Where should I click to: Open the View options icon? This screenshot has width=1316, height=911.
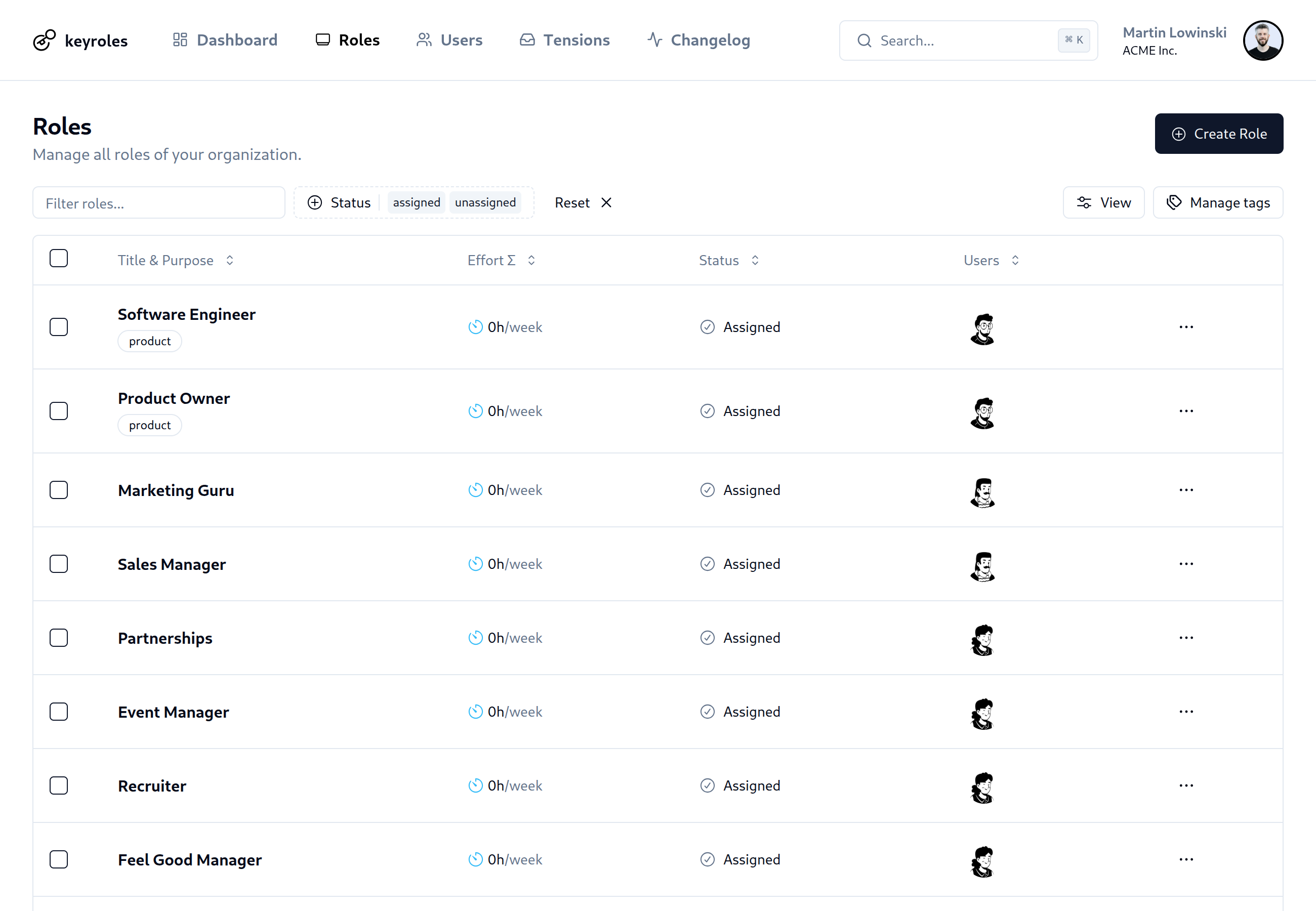(1084, 202)
